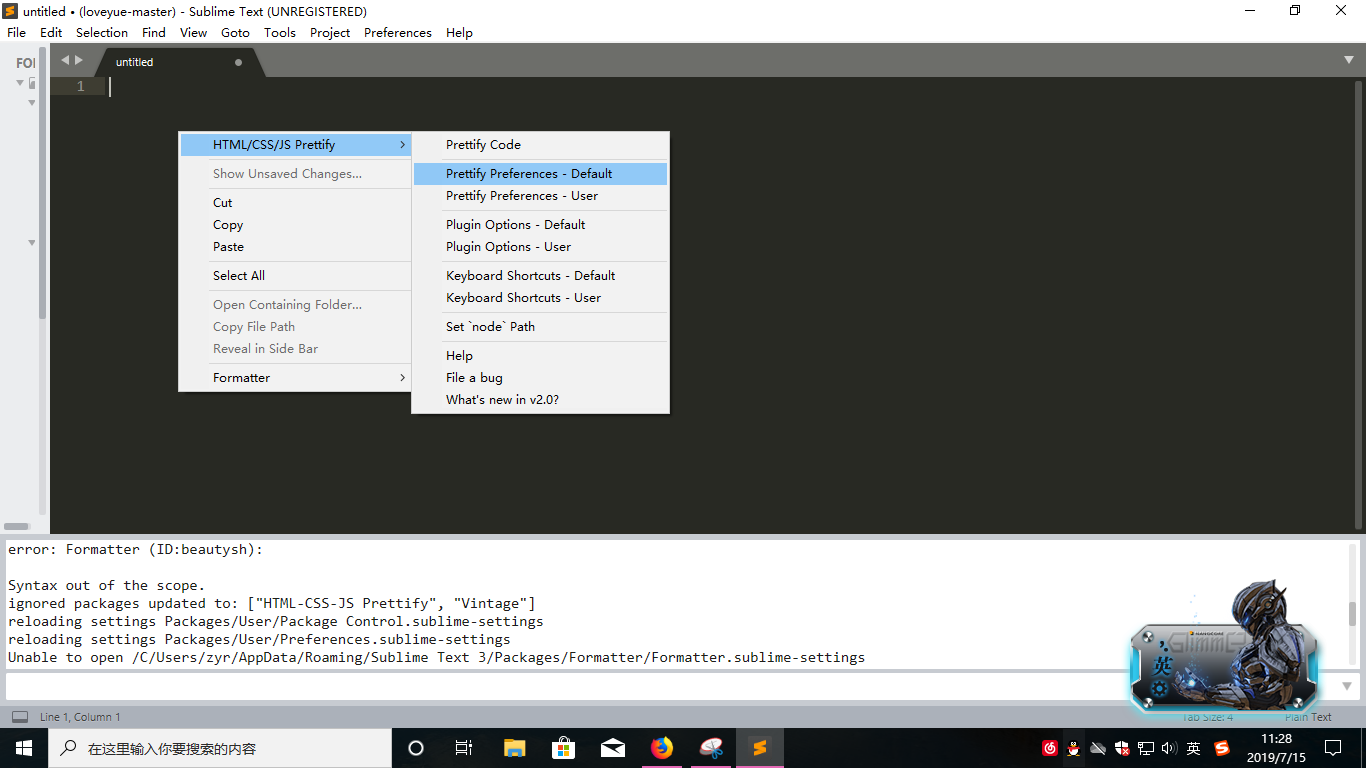This screenshot has width=1366, height=768.
Task: Open the File menu
Action: coord(17,32)
